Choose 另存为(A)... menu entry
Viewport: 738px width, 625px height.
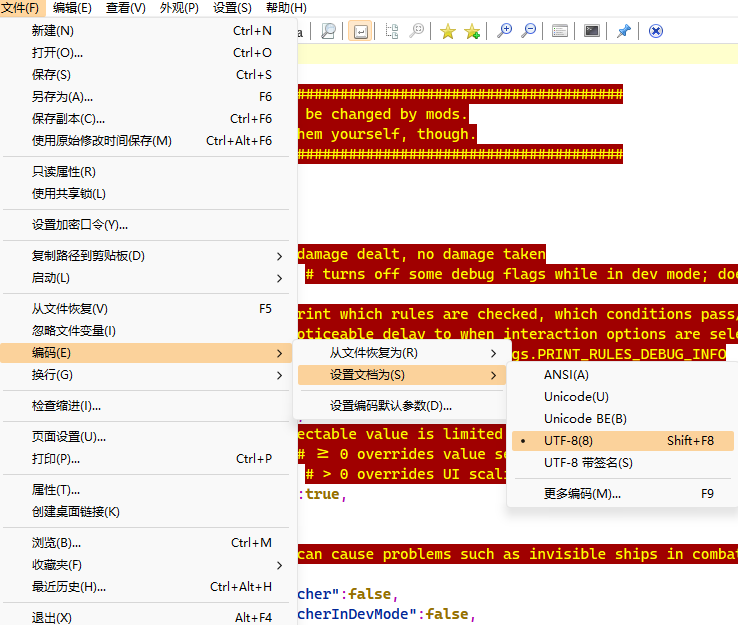(146, 97)
